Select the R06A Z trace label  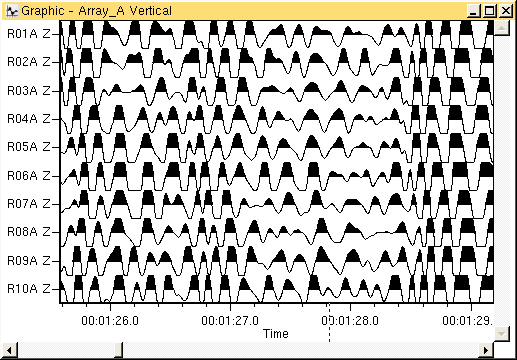[29, 175]
